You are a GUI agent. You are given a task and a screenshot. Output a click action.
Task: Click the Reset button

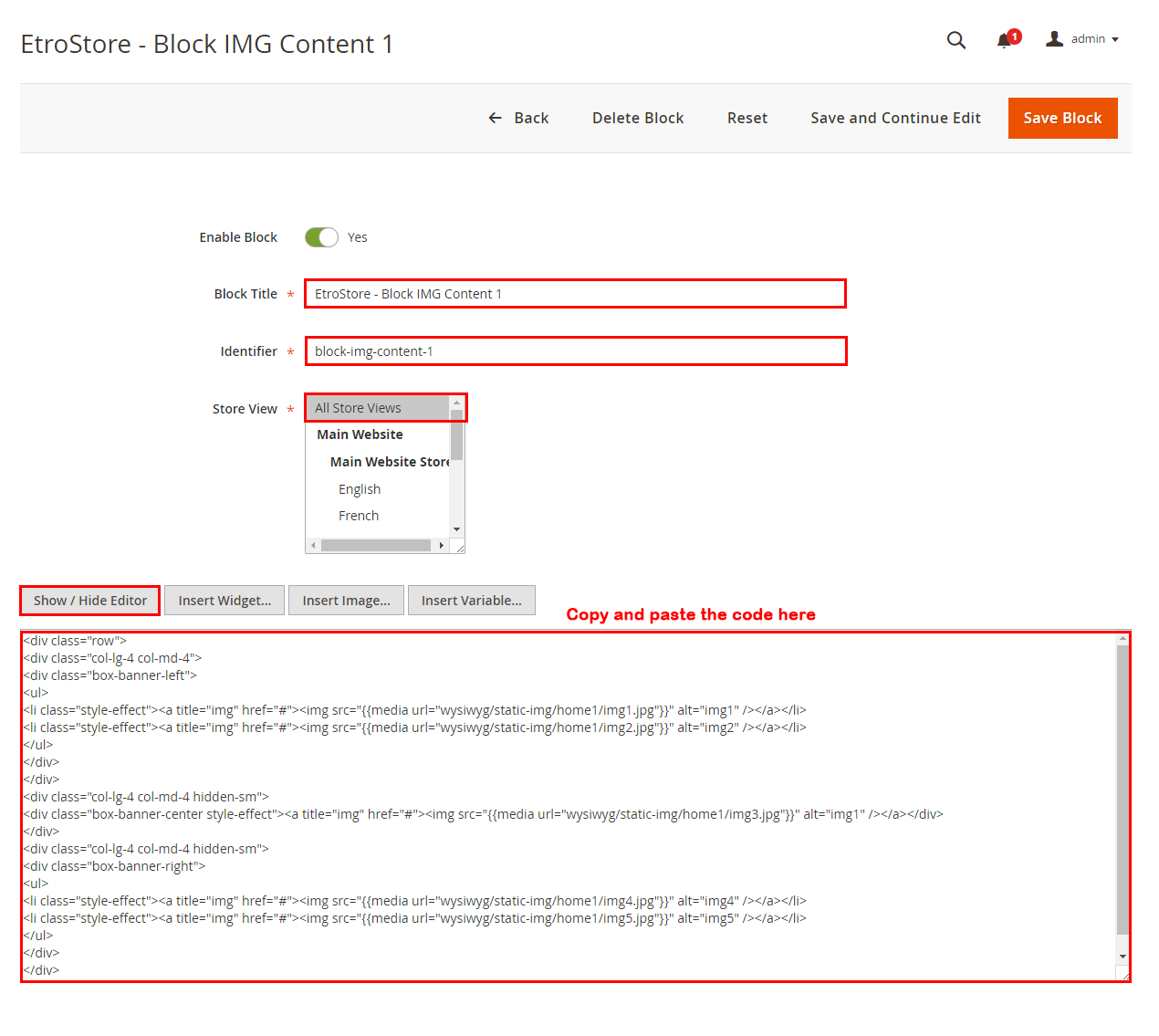(x=747, y=118)
